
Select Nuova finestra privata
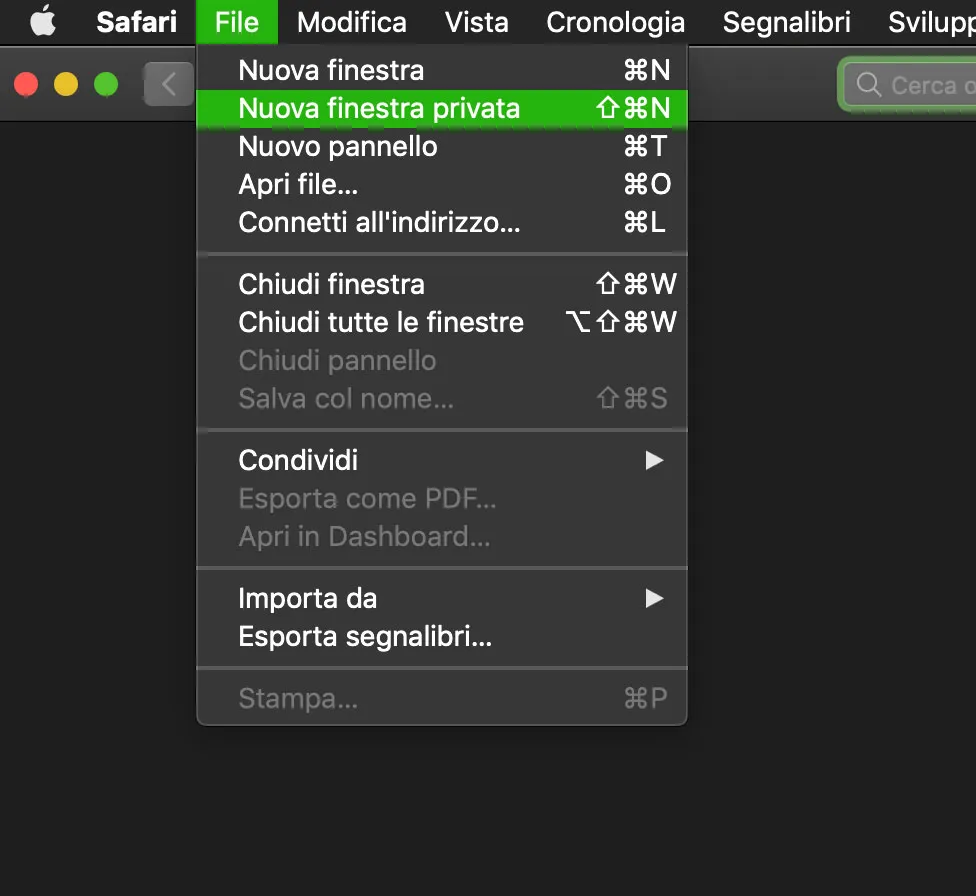coord(378,108)
